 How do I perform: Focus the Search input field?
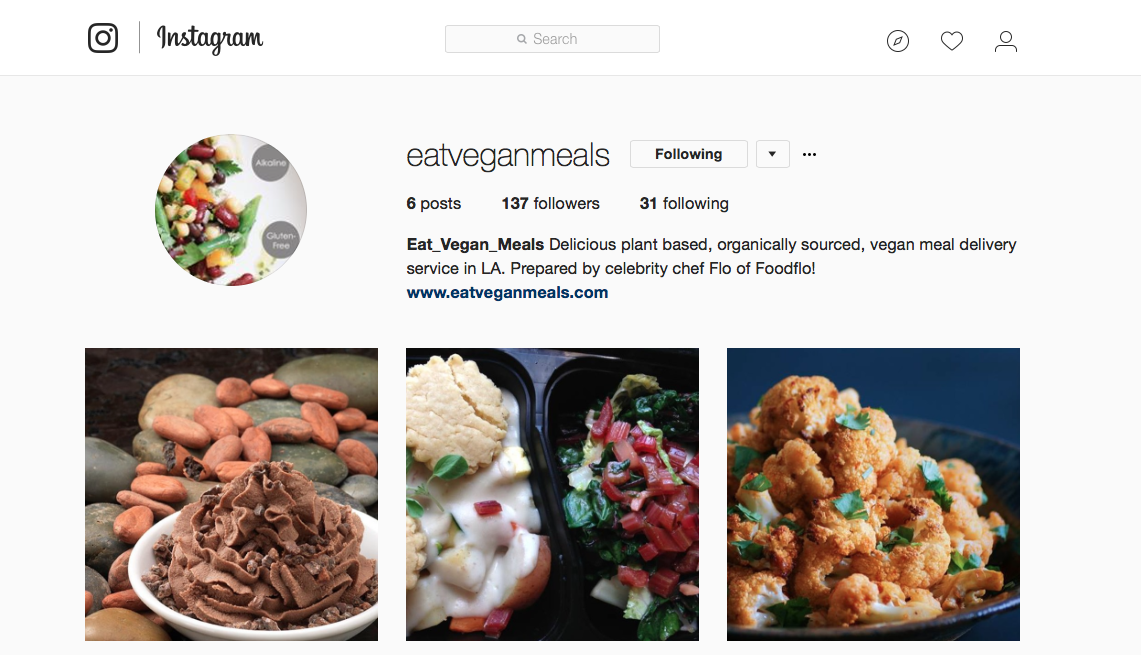click(552, 39)
